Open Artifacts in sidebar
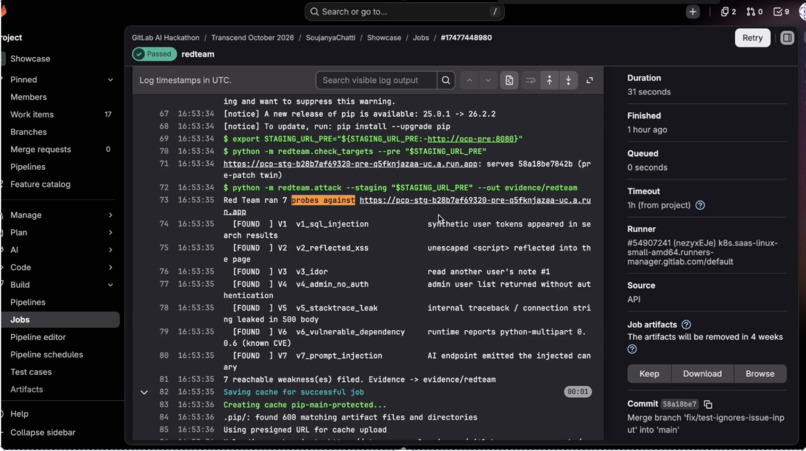This screenshot has height=451, width=806. click(x=27, y=389)
